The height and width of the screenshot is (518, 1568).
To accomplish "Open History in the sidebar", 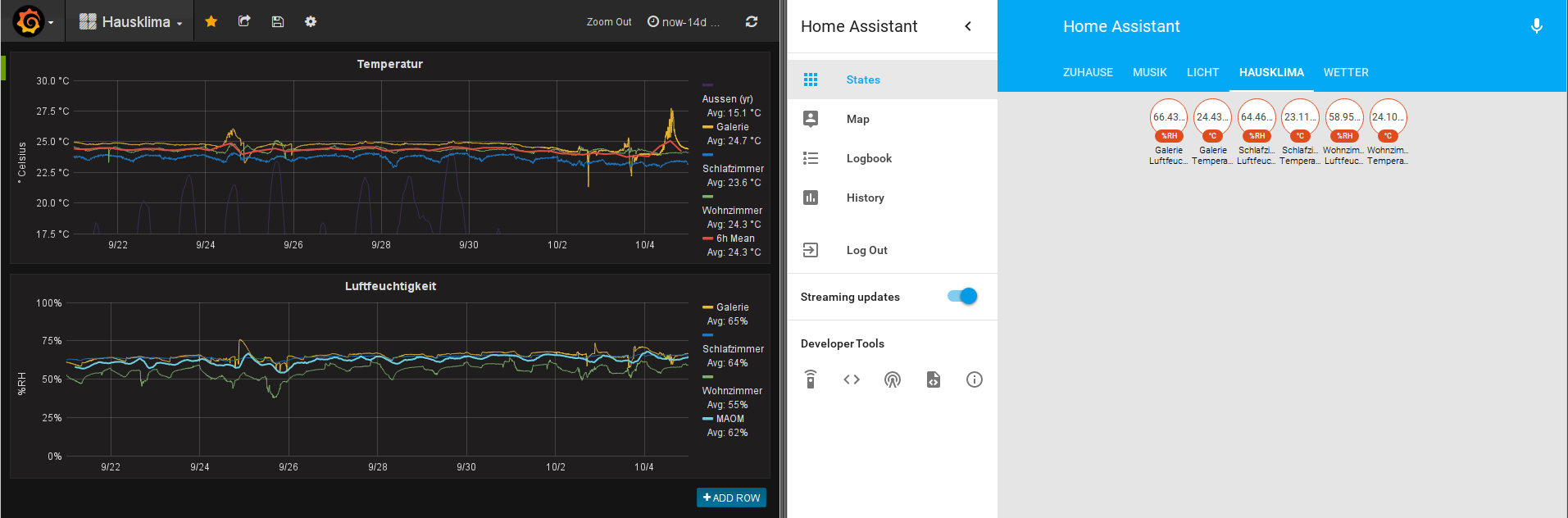I will point(892,198).
